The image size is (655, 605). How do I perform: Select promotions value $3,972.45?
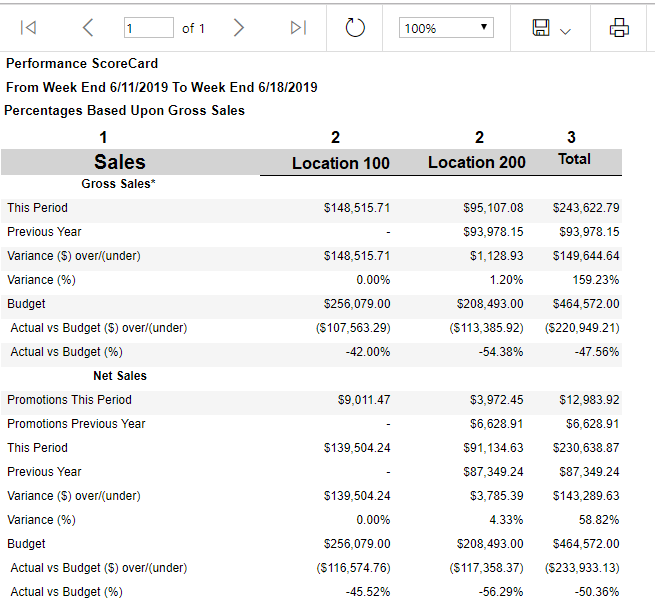[496, 400]
